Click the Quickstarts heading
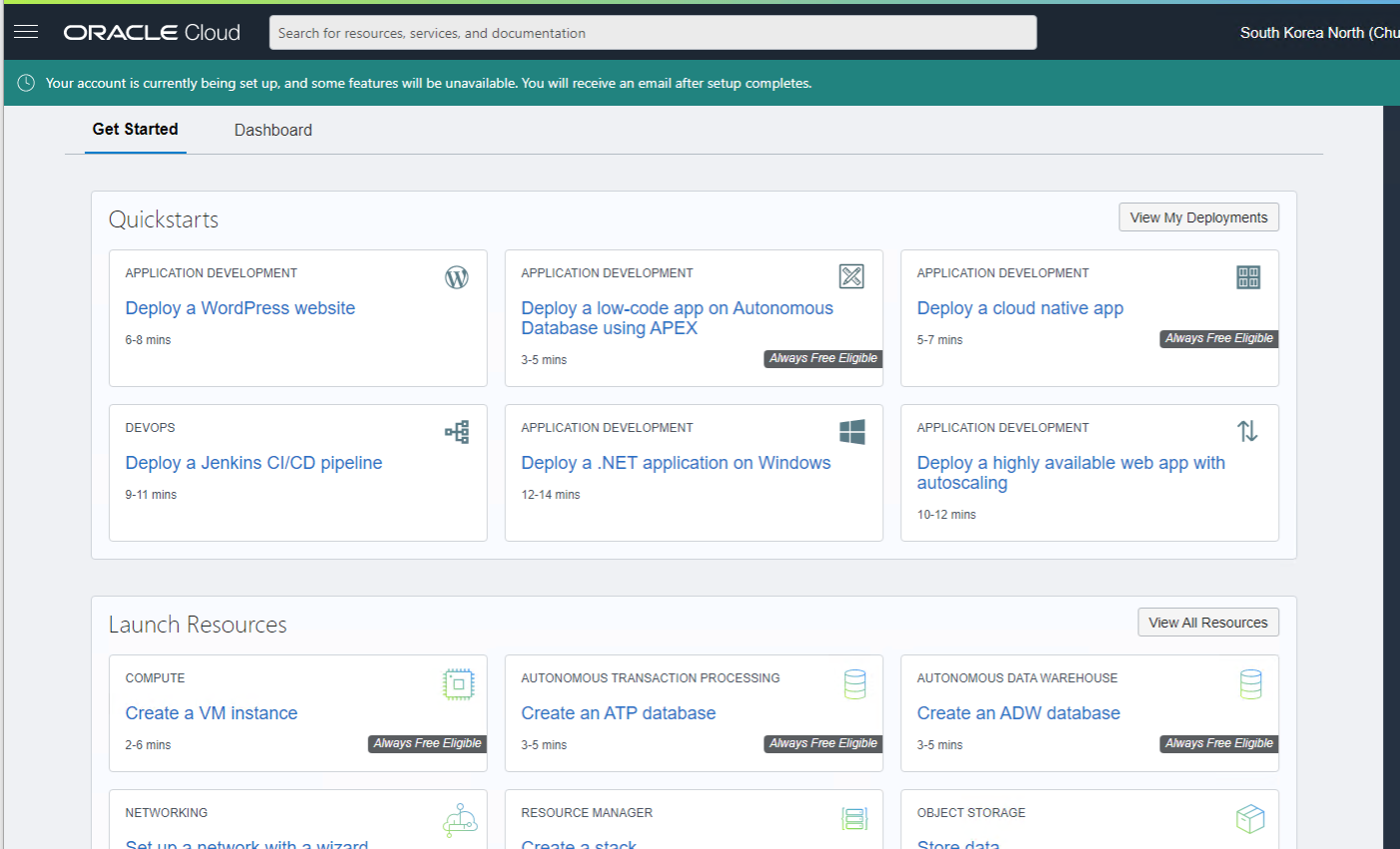This screenshot has width=1400, height=849. tap(164, 219)
